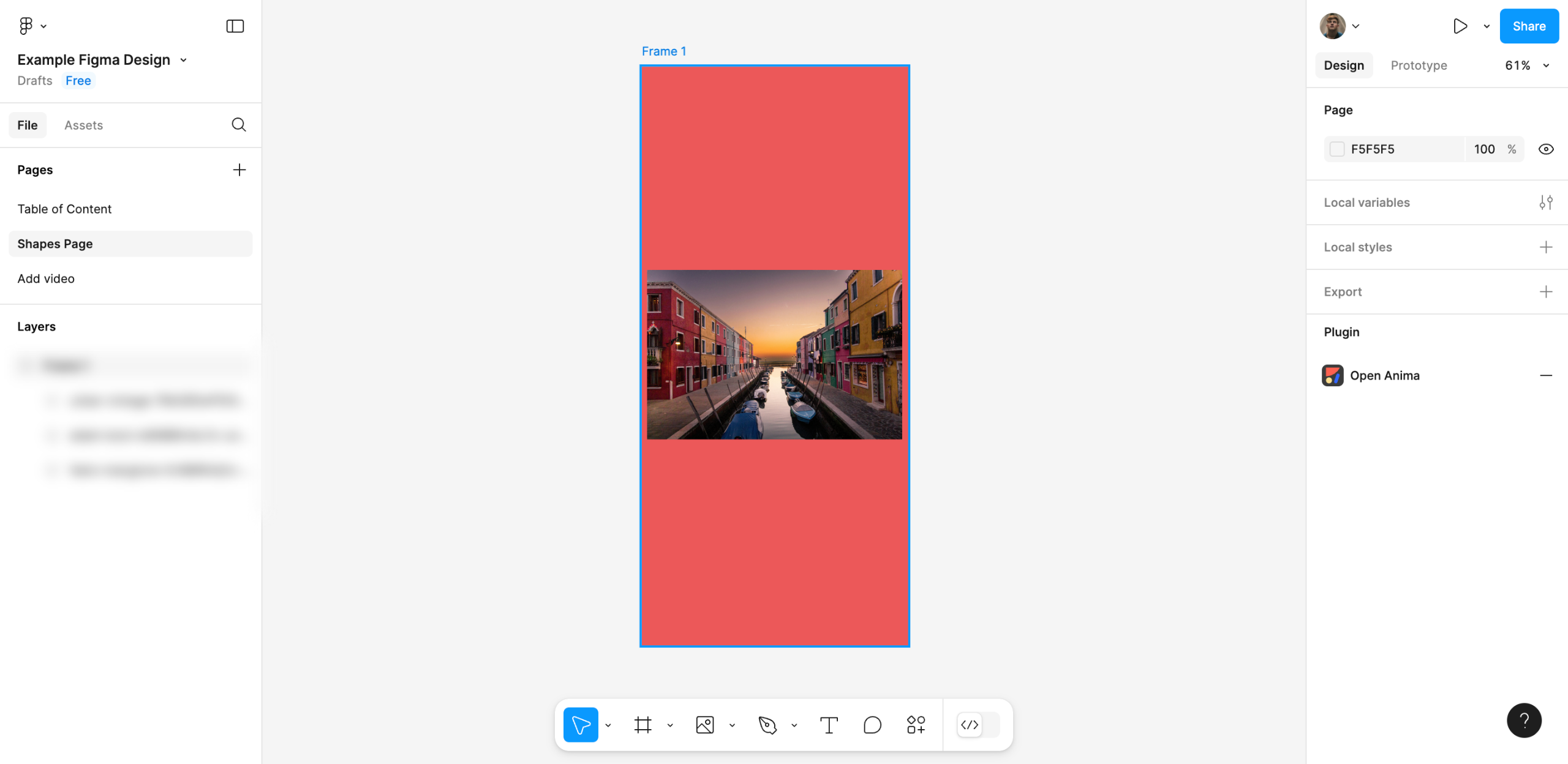Open local variables settings icon
The image size is (1568, 764).
1545,203
